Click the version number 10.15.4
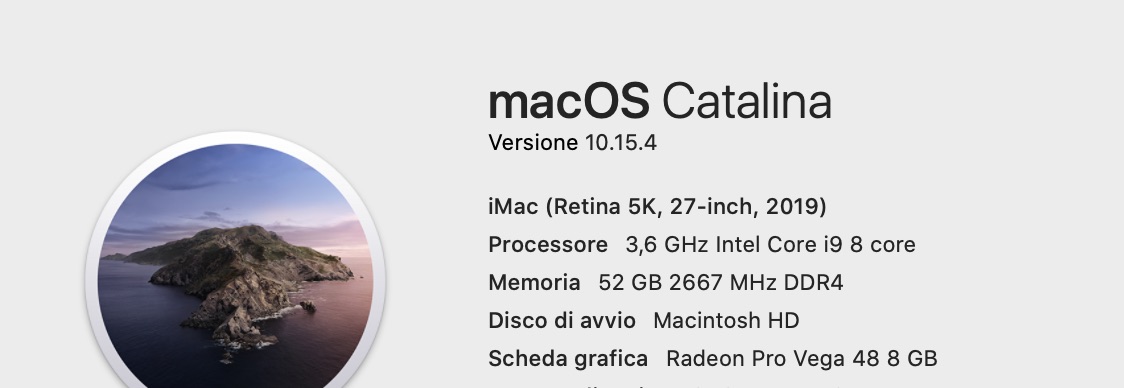This screenshot has width=1124, height=388. (x=621, y=143)
